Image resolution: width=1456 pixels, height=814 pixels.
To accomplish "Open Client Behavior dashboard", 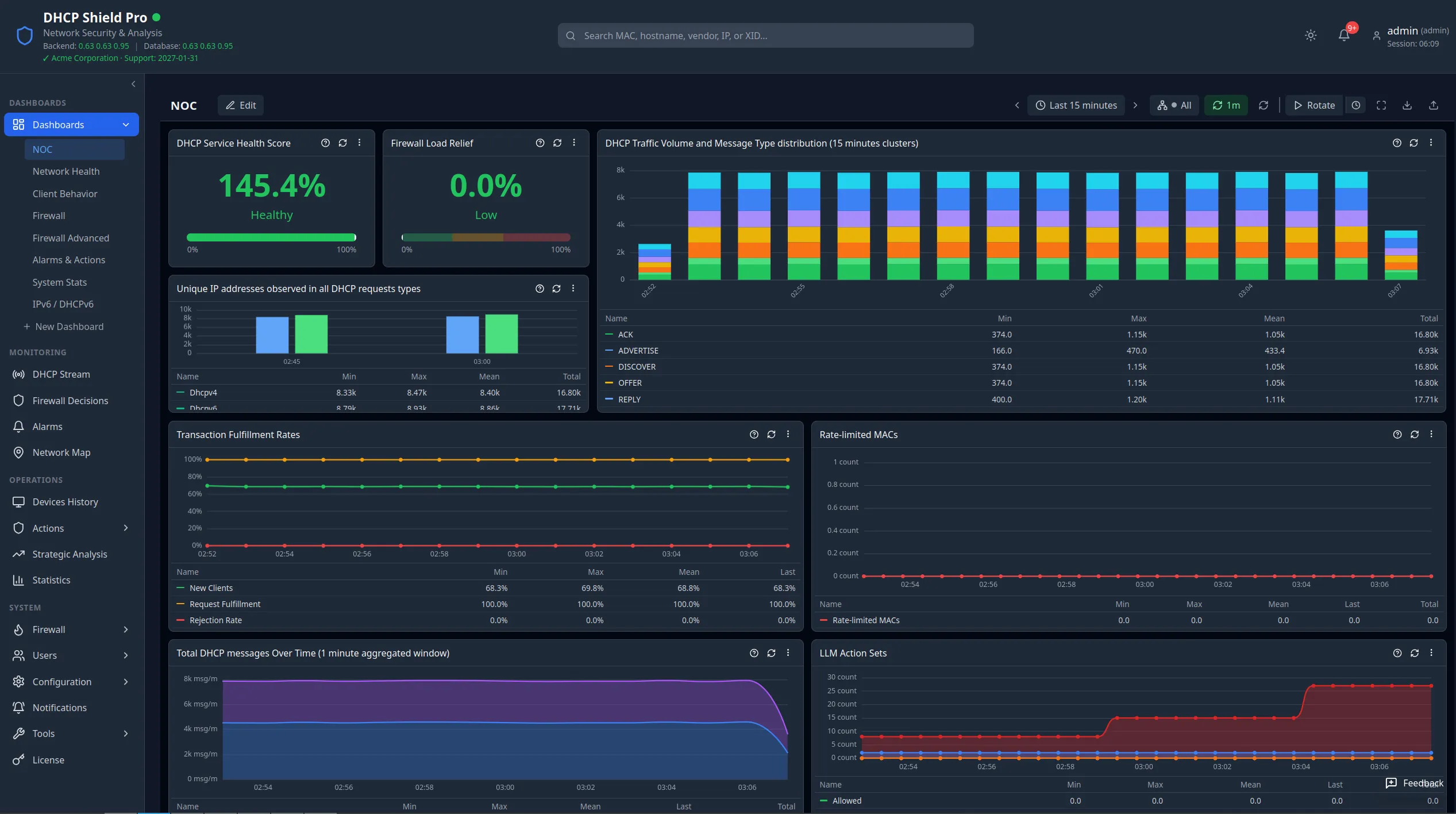I will [x=65, y=194].
